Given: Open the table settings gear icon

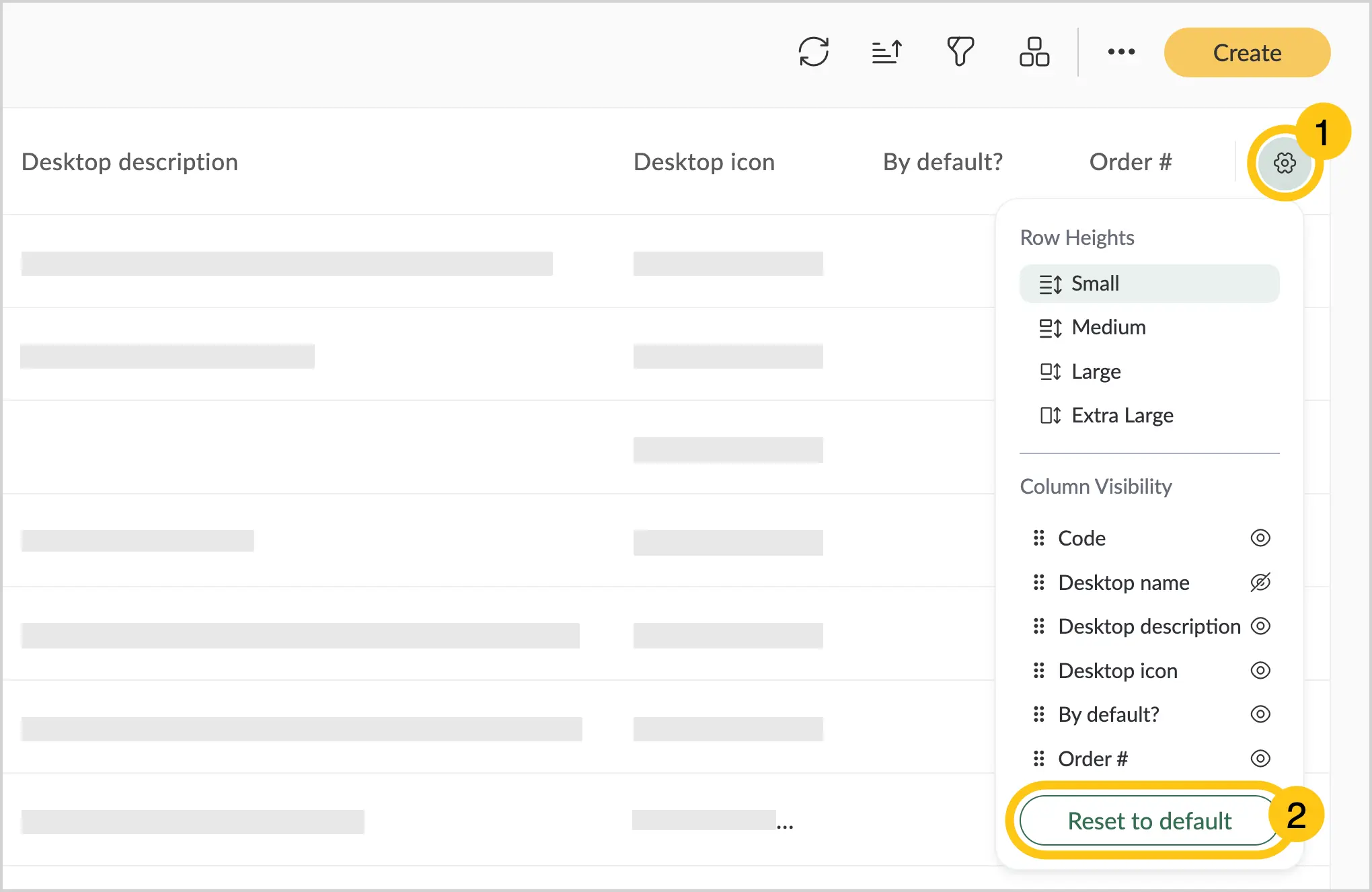Looking at the screenshot, I should tap(1285, 163).
